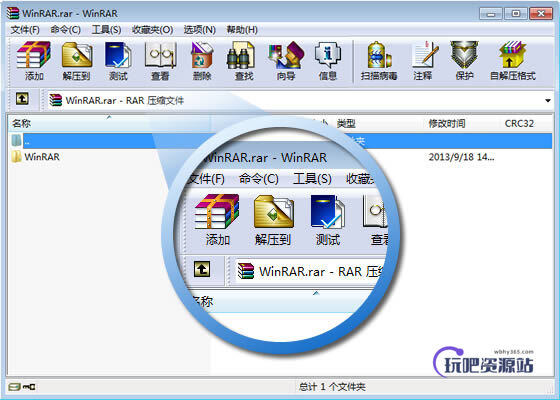Open the 收藏夹(O) favorites menu
The width and height of the screenshot is (560, 400).
coord(152,30)
